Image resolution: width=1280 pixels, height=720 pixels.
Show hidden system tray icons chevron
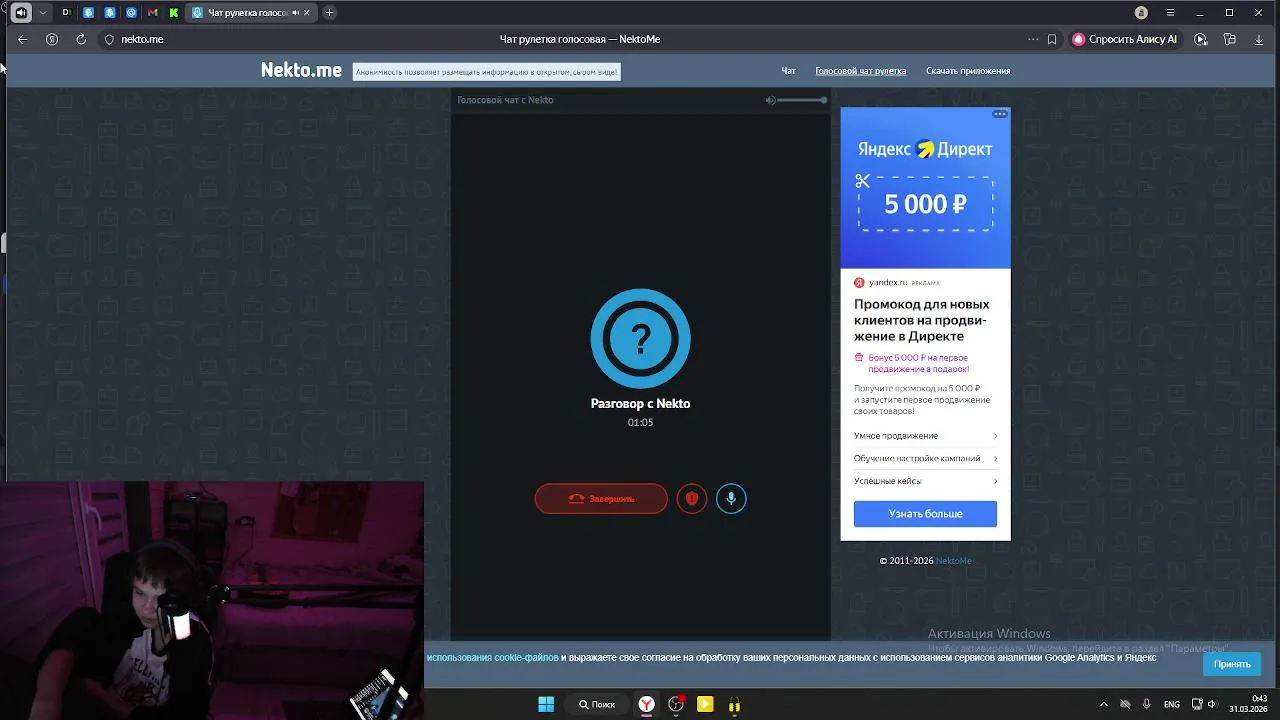point(1103,704)
